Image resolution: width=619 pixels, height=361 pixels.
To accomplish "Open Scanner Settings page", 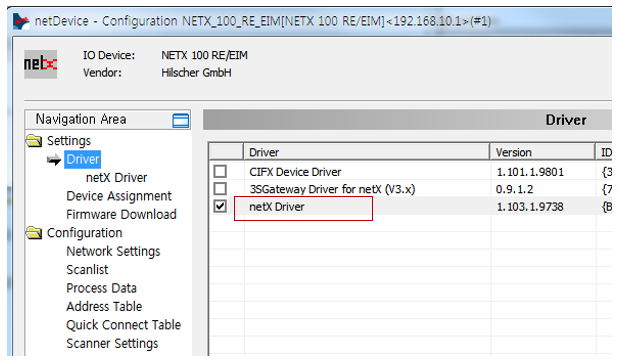I will coord(112,344).
